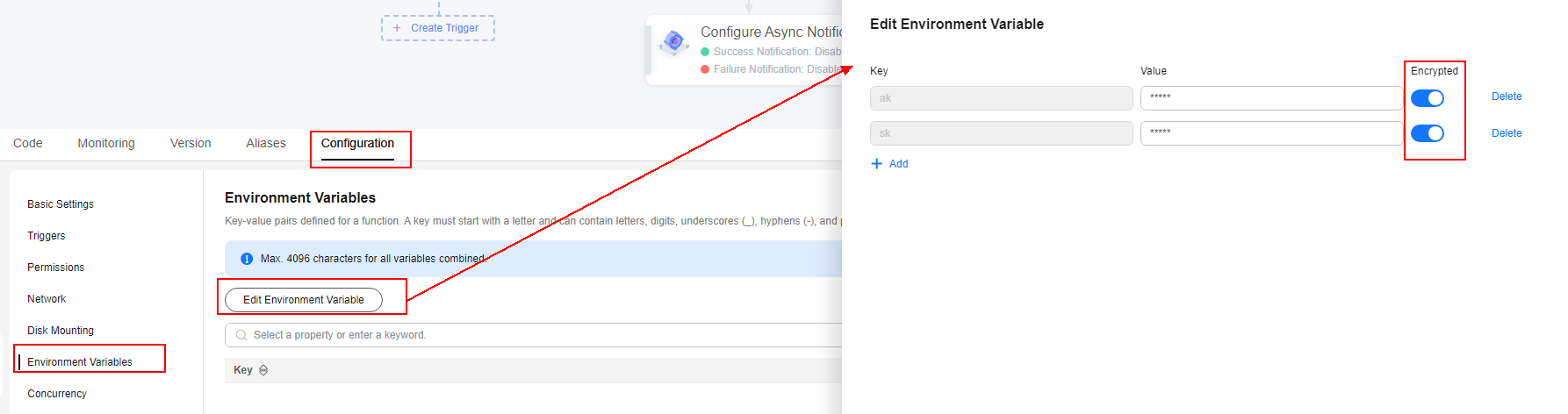Viewport: 1568px width, 414px height.
Task: Toggle encryption for the ak variable
Action: point(1427,98)
